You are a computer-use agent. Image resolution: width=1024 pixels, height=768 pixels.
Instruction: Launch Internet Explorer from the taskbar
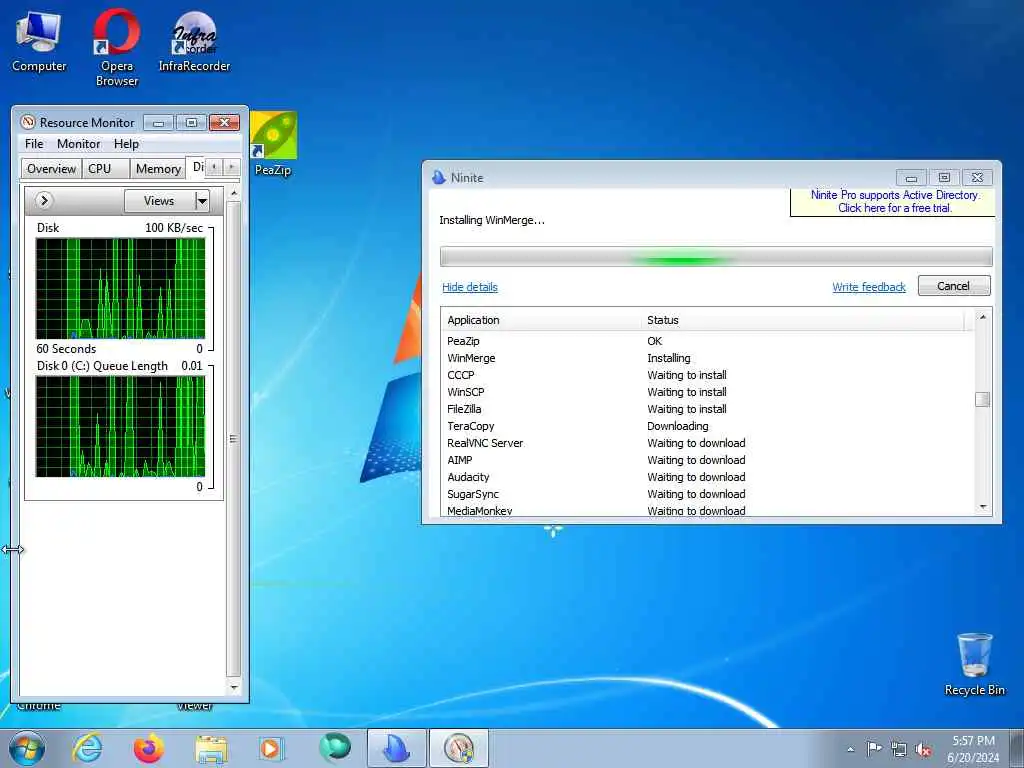[88, 748]
